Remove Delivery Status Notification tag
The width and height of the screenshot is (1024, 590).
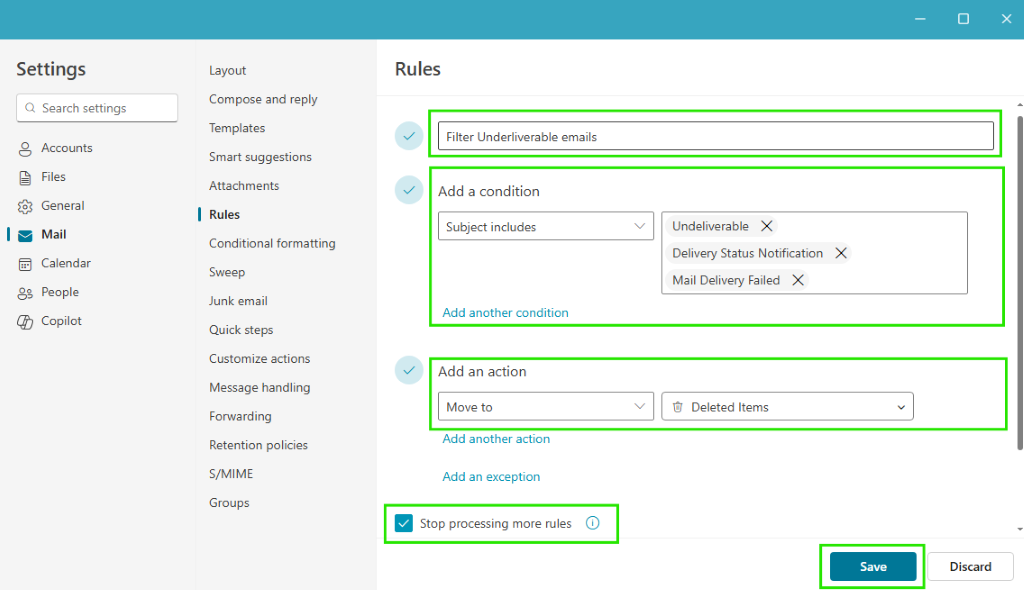(841, 253)
